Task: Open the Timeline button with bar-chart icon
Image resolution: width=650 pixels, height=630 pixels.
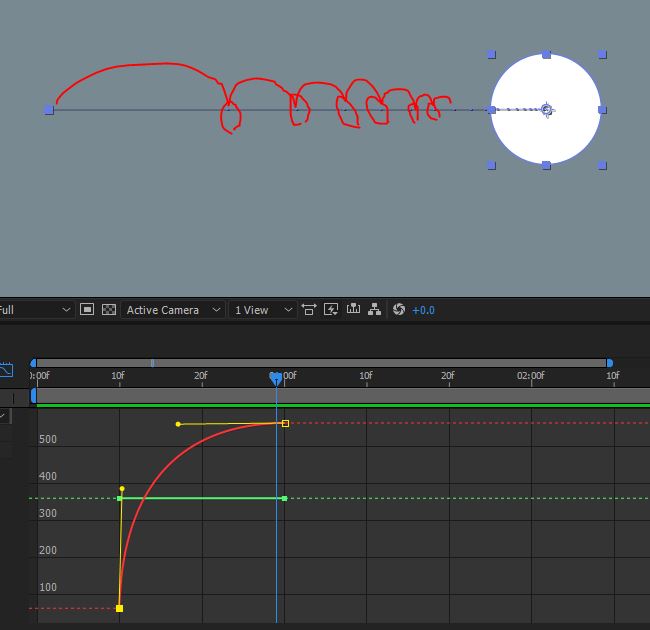Action: tap(353, 309)
